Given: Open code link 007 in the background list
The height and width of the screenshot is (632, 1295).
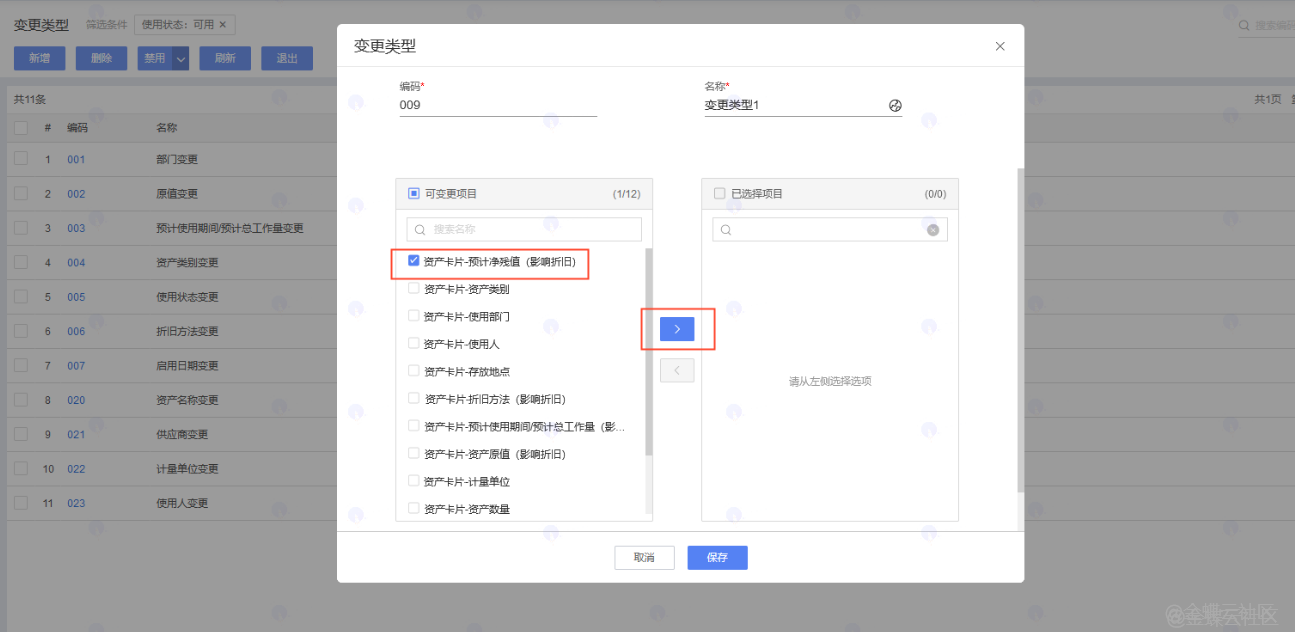Looking at the screenshot, I should 76,366.
